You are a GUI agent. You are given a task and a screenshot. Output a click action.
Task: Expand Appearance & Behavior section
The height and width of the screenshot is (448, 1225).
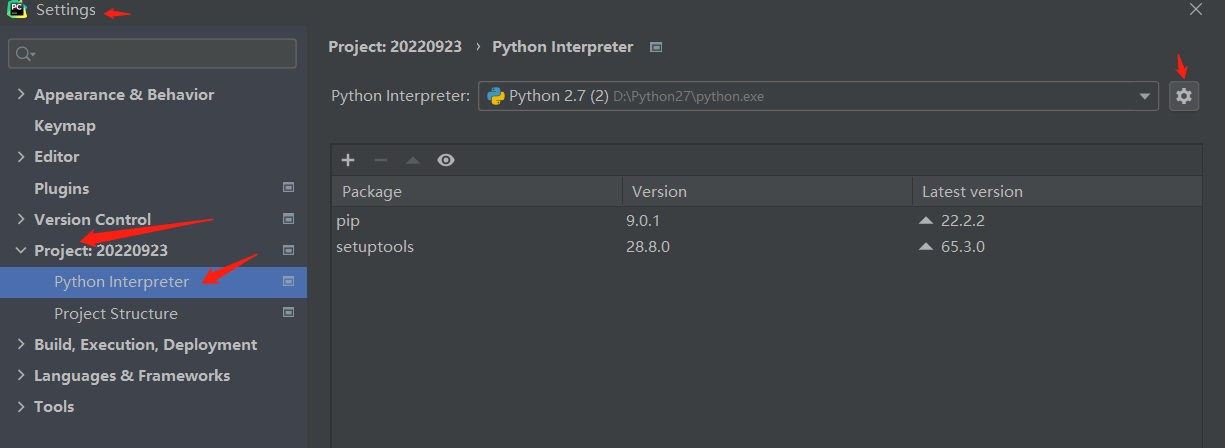[22, 94]
